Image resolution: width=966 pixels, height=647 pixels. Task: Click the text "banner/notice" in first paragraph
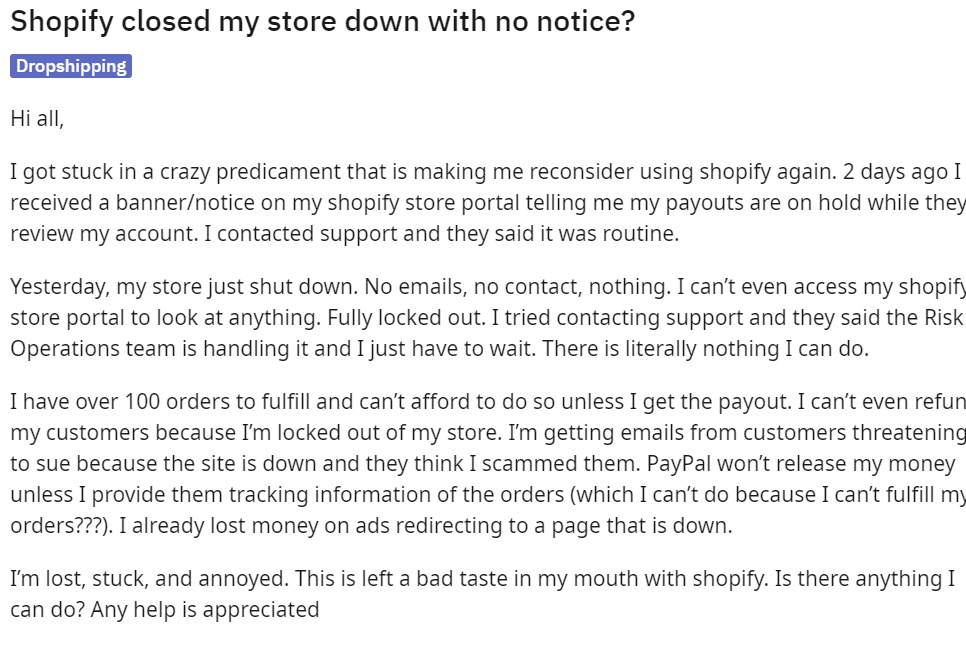coord(164,202)
